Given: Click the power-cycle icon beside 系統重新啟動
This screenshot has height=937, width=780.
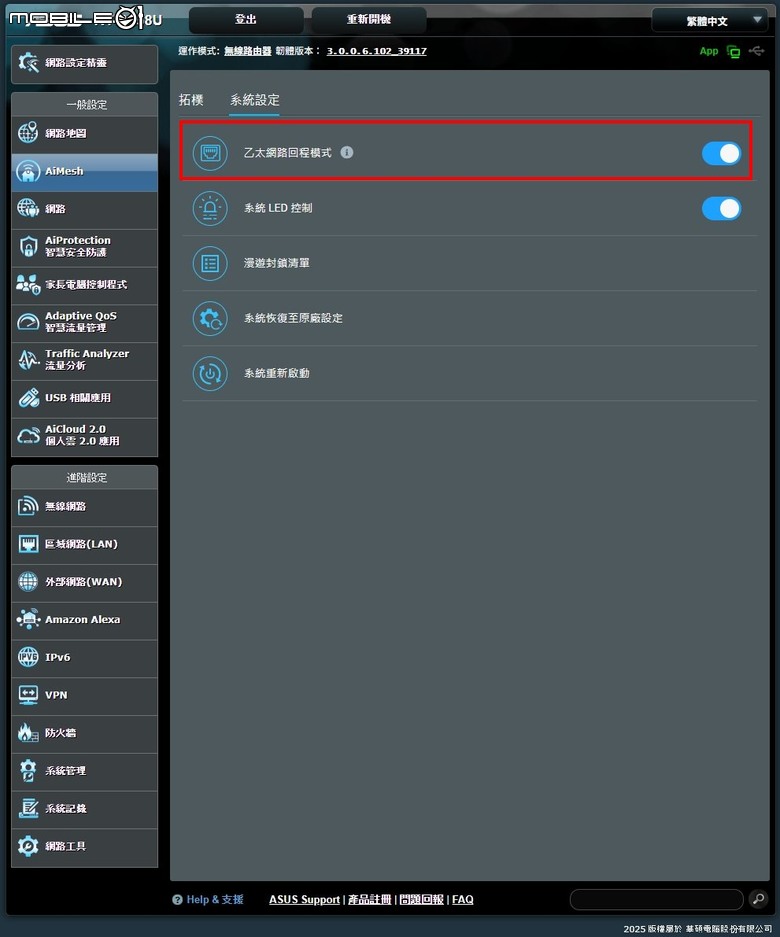Looking at the screenshot, I should (210, 373).
